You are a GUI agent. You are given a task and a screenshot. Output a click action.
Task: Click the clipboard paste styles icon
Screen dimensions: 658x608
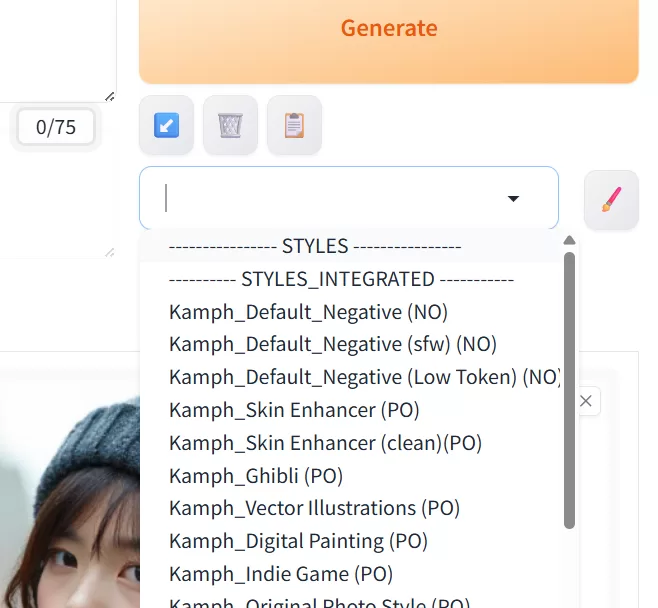(294, 125)
